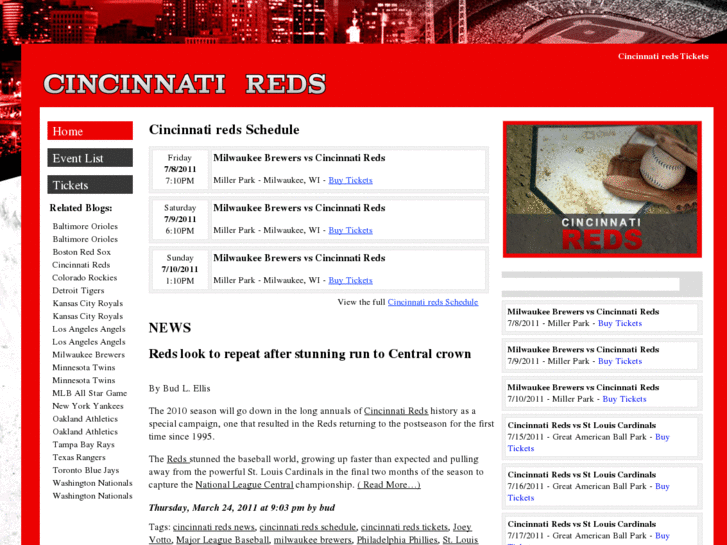
Task: Click the National League Central link
Action: pos(244,485)
